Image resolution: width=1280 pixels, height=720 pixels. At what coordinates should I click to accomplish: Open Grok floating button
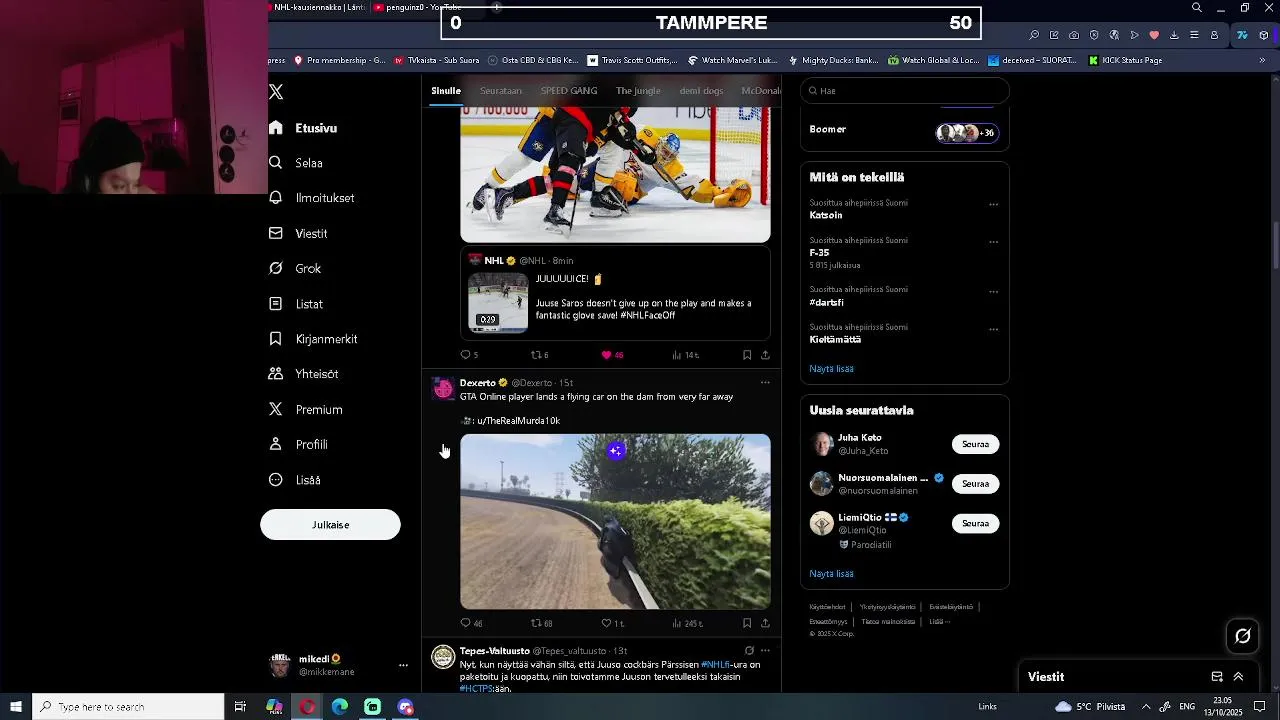pos(1243,636)
